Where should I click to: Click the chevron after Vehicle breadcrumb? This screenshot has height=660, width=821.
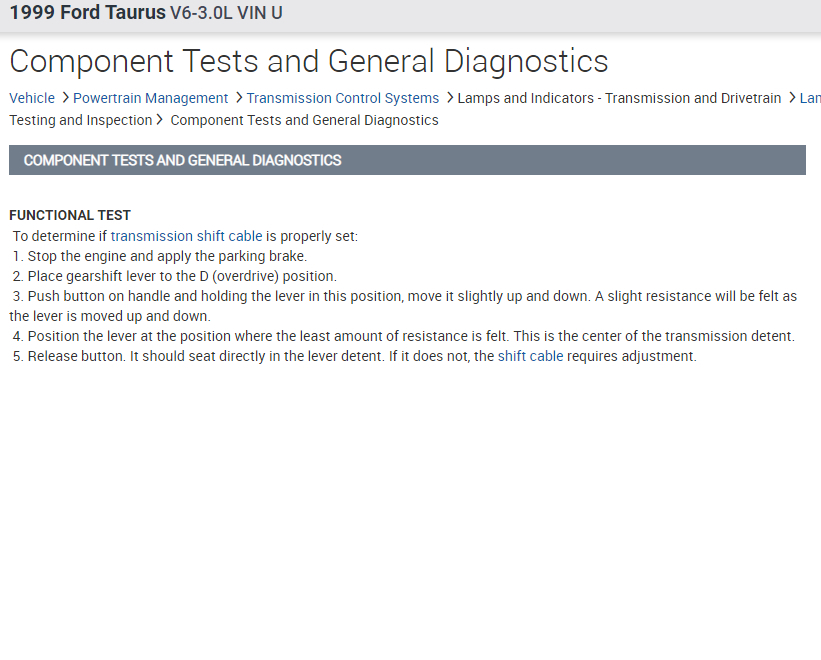[64, 98]
